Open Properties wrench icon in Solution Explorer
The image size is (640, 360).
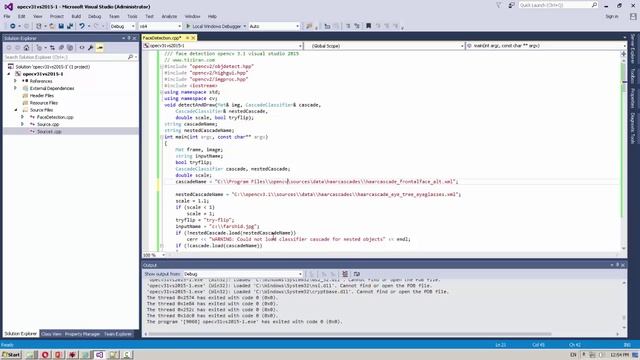pos(91,48)
